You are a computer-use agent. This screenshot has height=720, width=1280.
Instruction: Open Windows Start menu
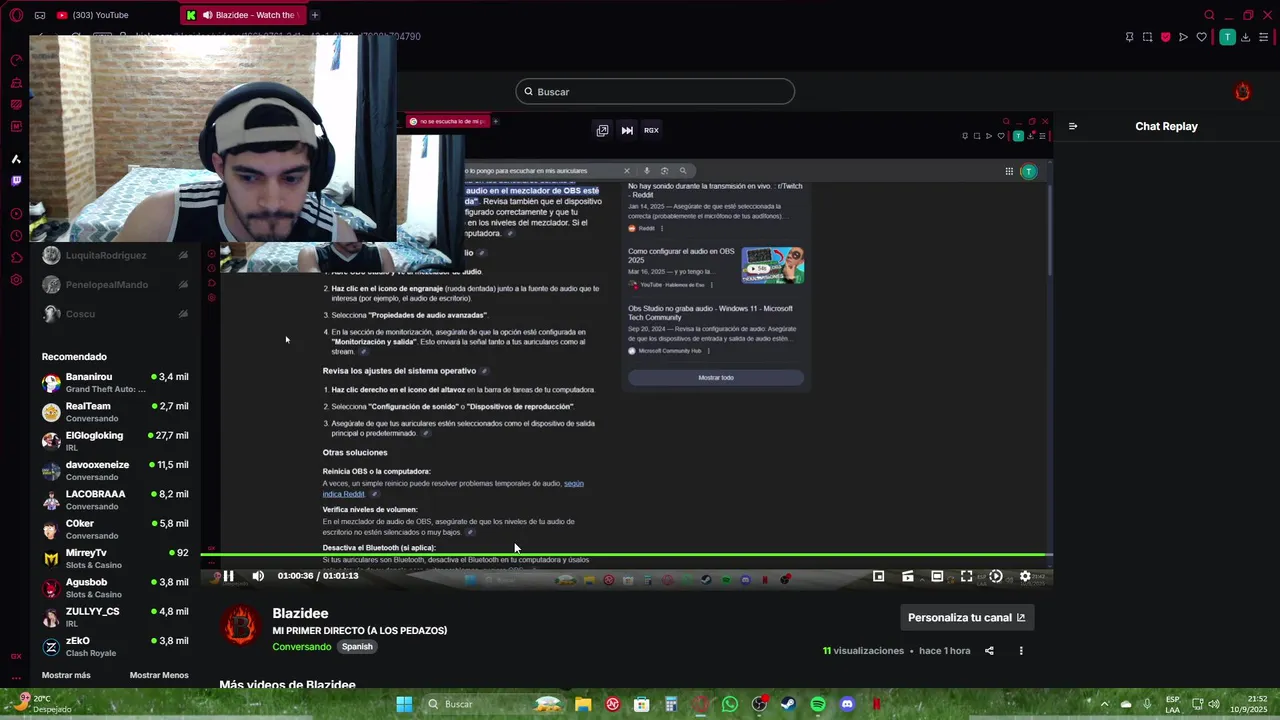point(404,704)
